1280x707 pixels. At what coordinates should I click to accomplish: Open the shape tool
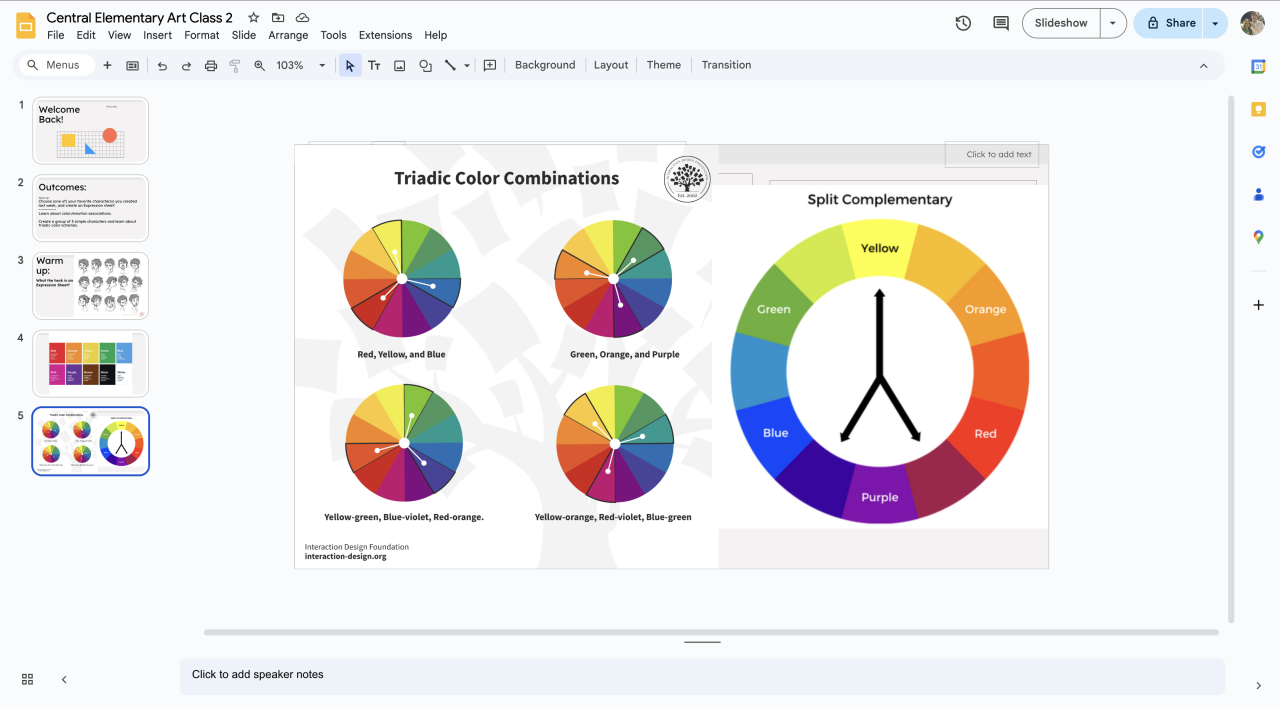(425, 65)
